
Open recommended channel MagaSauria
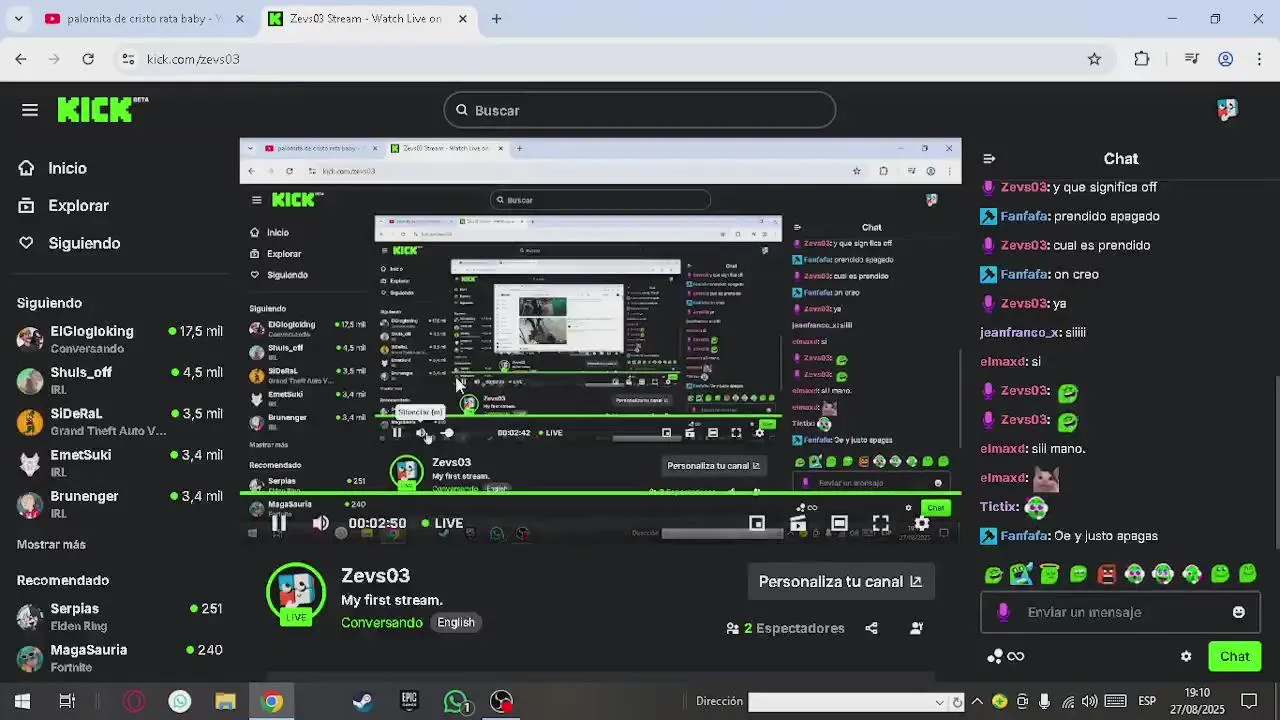coord(119,657)
